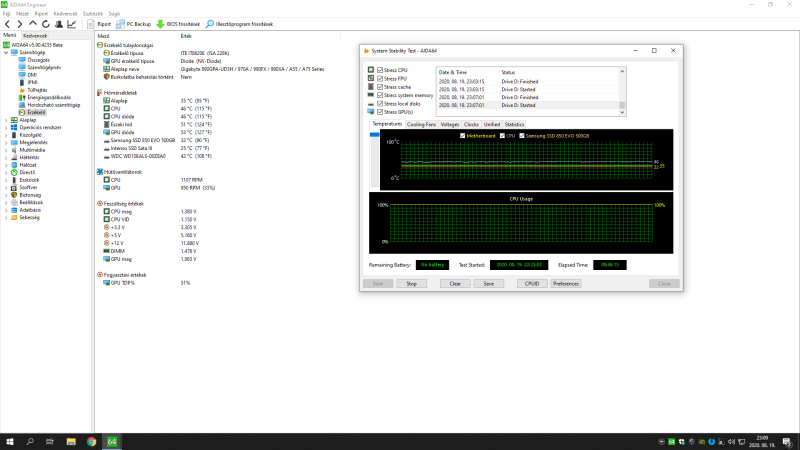The image size is (800, 450).
Task: Toggle Samsung SSD 850 EVO graph checkbox
Action: [522, 136]
